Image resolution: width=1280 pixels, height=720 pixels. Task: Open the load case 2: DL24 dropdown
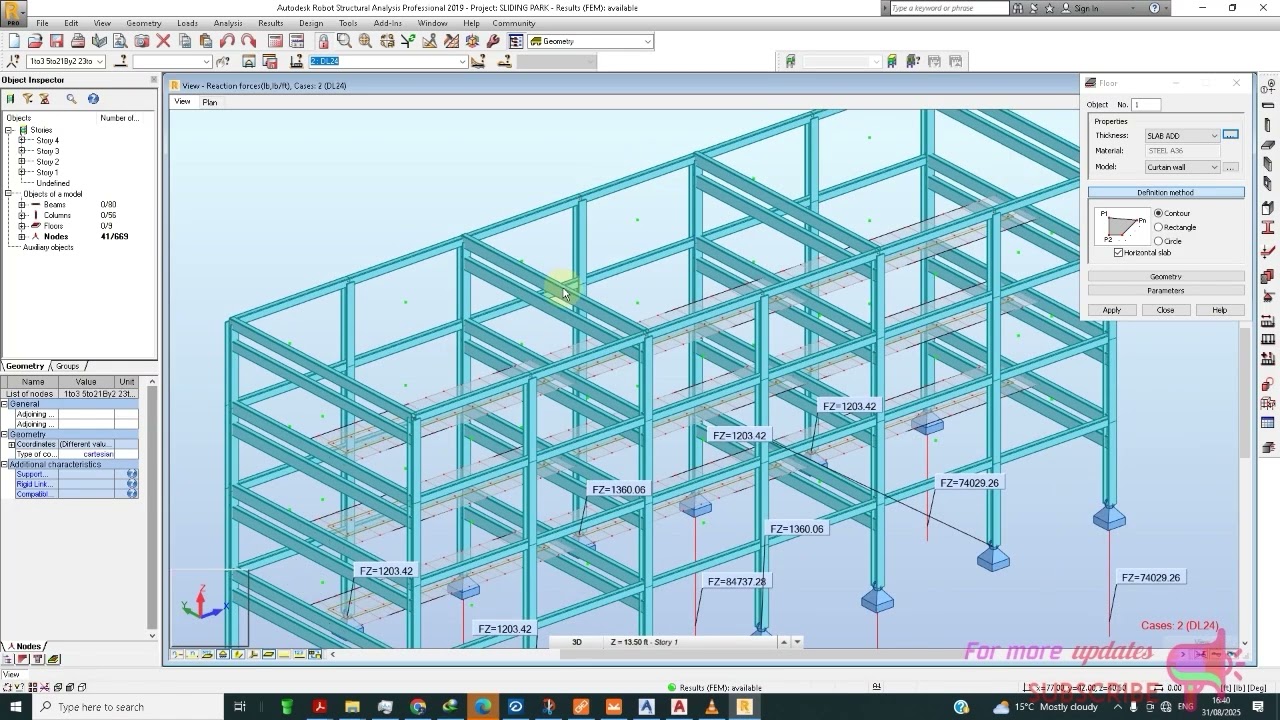coord(462,61)
